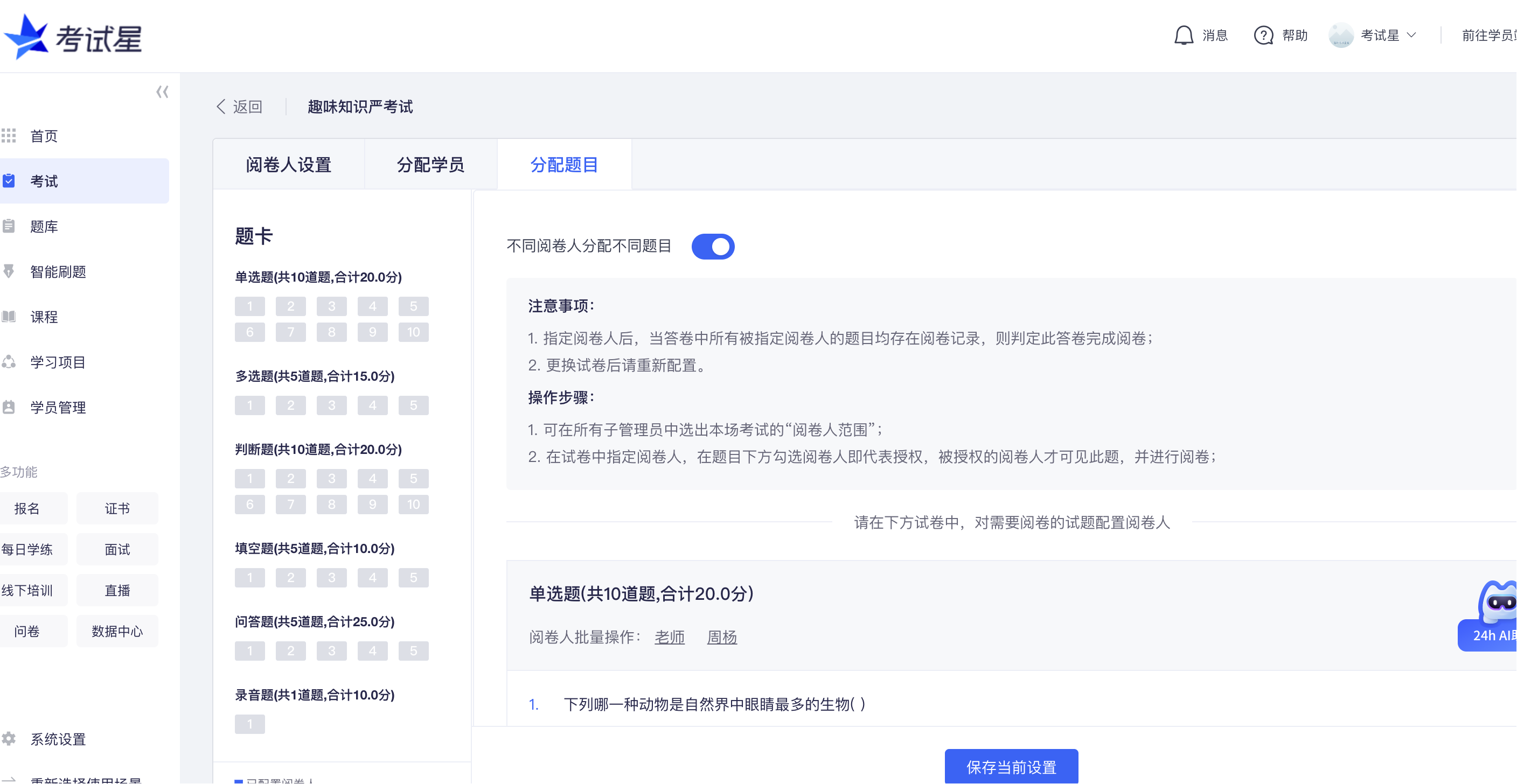This screenshot has height=784, width=1517.
Task: Collapse the left sidebar with double chevron
Action: 162,92
